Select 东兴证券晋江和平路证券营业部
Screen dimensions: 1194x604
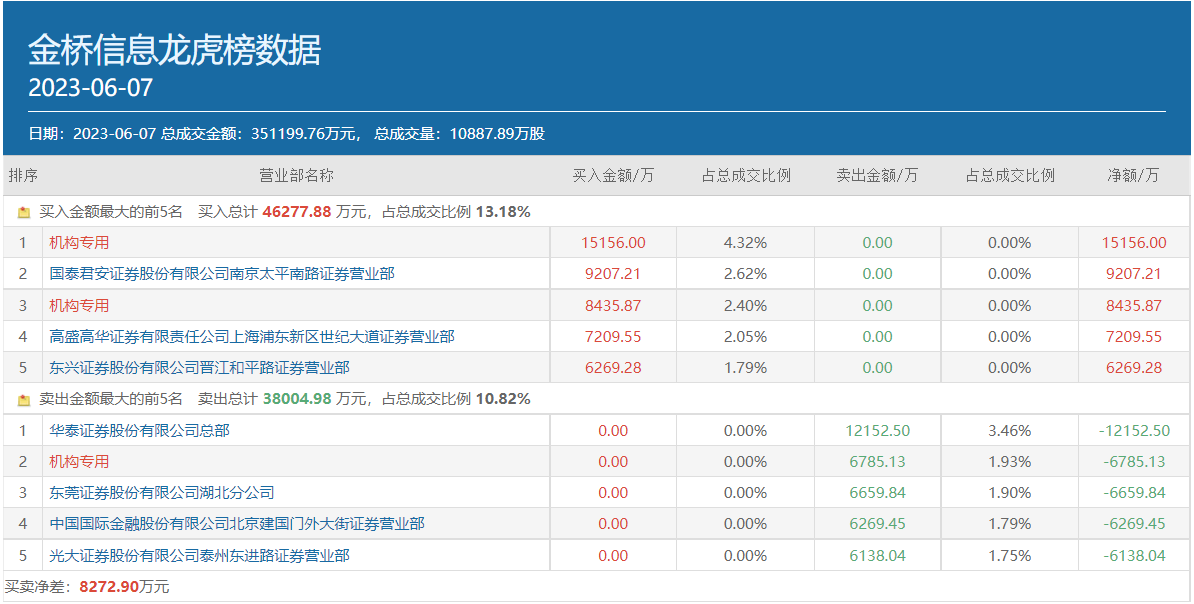pos(199,368)
